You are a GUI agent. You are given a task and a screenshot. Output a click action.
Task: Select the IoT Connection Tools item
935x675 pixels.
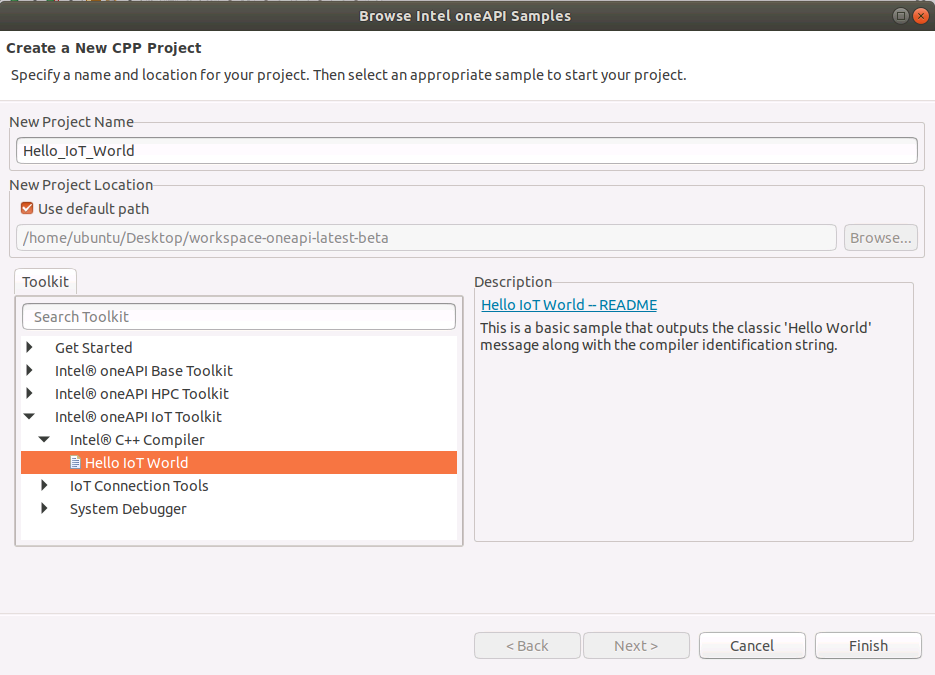(x=139, y=486)
